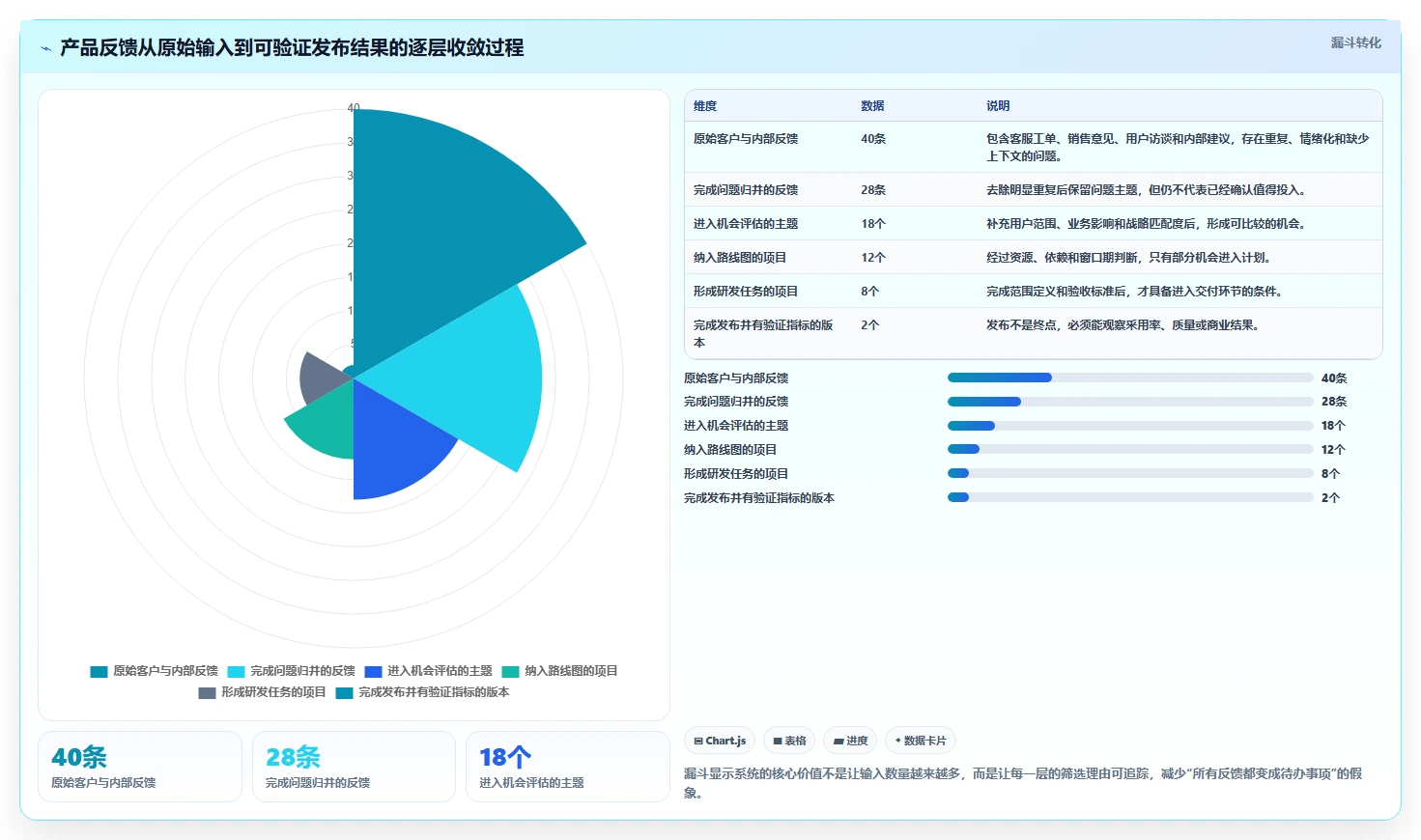Hide 进入机会评估的主题 series via legend
1421x840 pixels.
pyautogui.click(x=429, y=671)
